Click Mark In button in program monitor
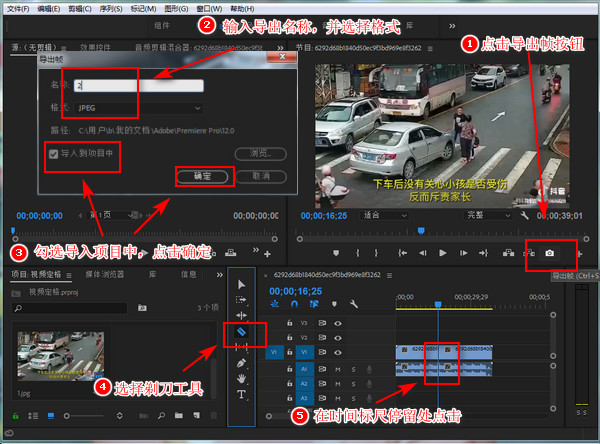Image resolution: width=600 pixels, height=444 pixels. pyautogui.click(x=357, y=253)
